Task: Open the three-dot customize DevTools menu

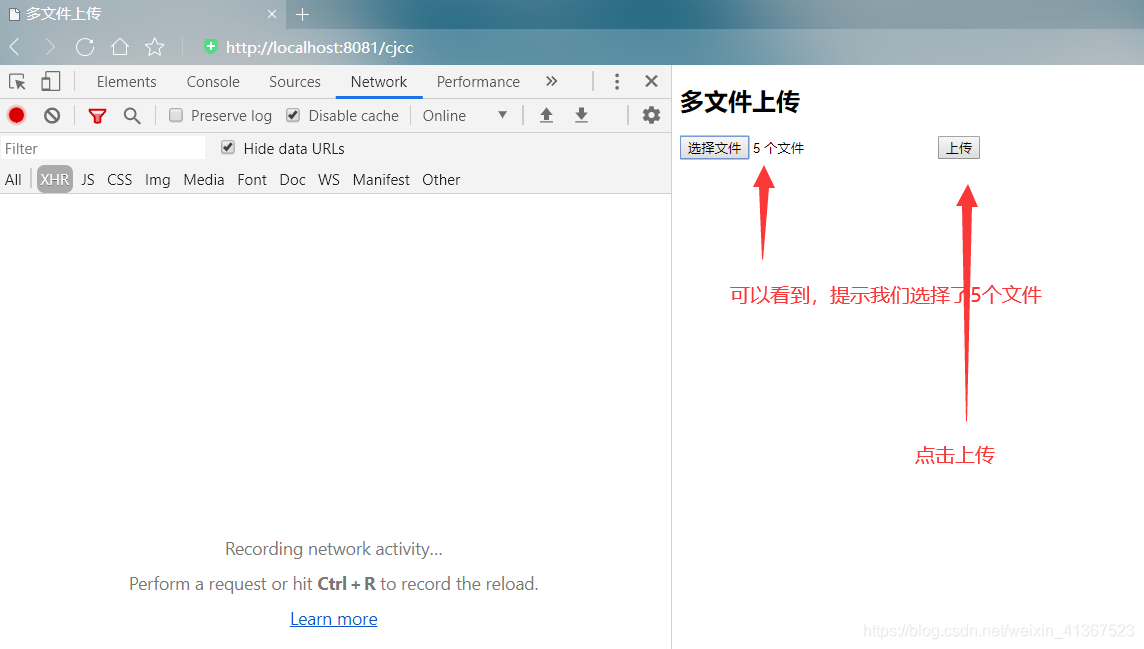Action: coord(617,81)
